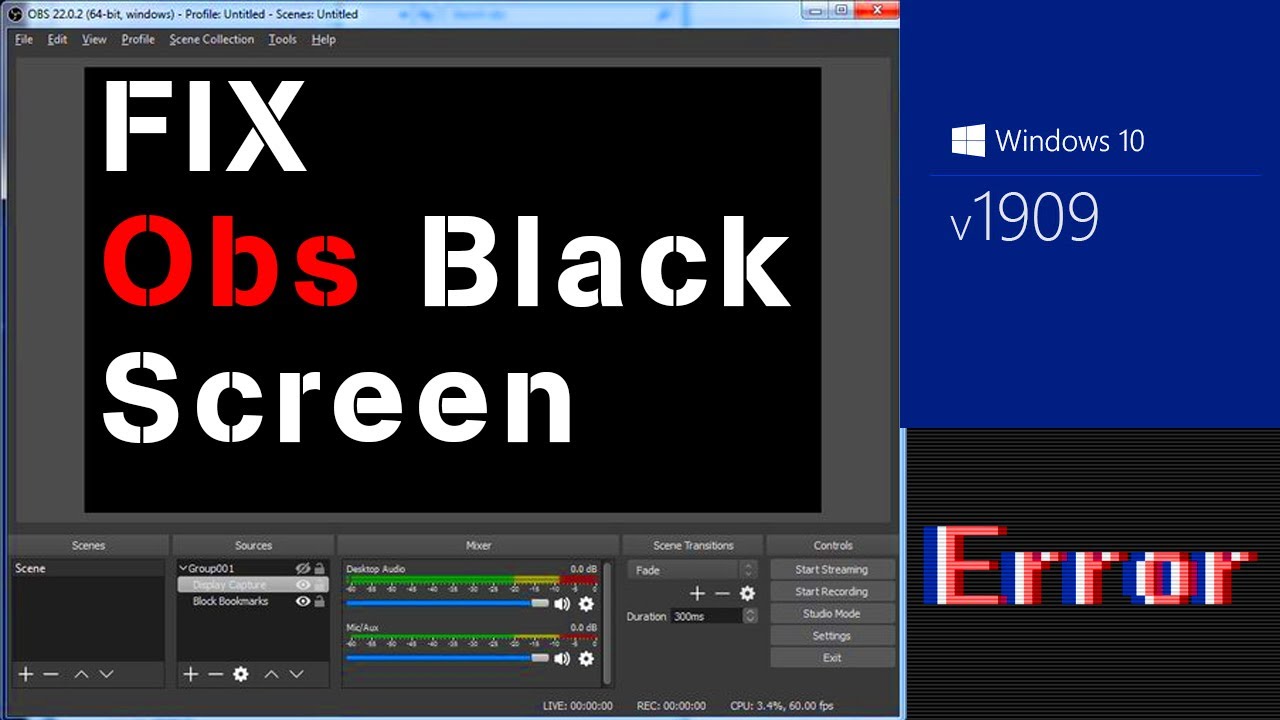Click the black preview canvas
Viewport: 1280px width, 720px height.
[x=452, y=290]
